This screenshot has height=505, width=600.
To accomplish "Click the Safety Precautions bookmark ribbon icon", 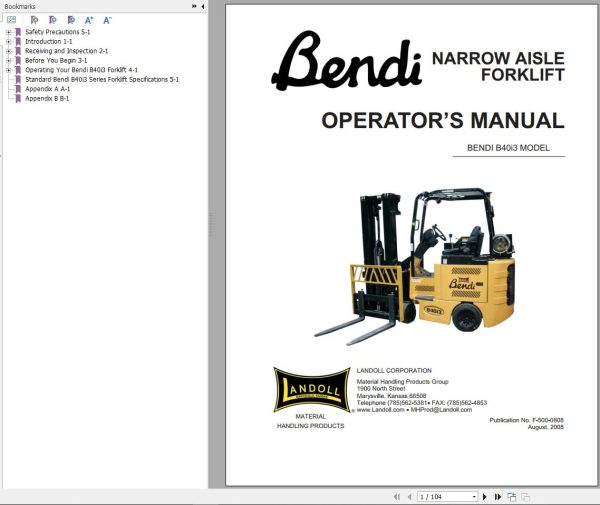I will coord(18,32).
